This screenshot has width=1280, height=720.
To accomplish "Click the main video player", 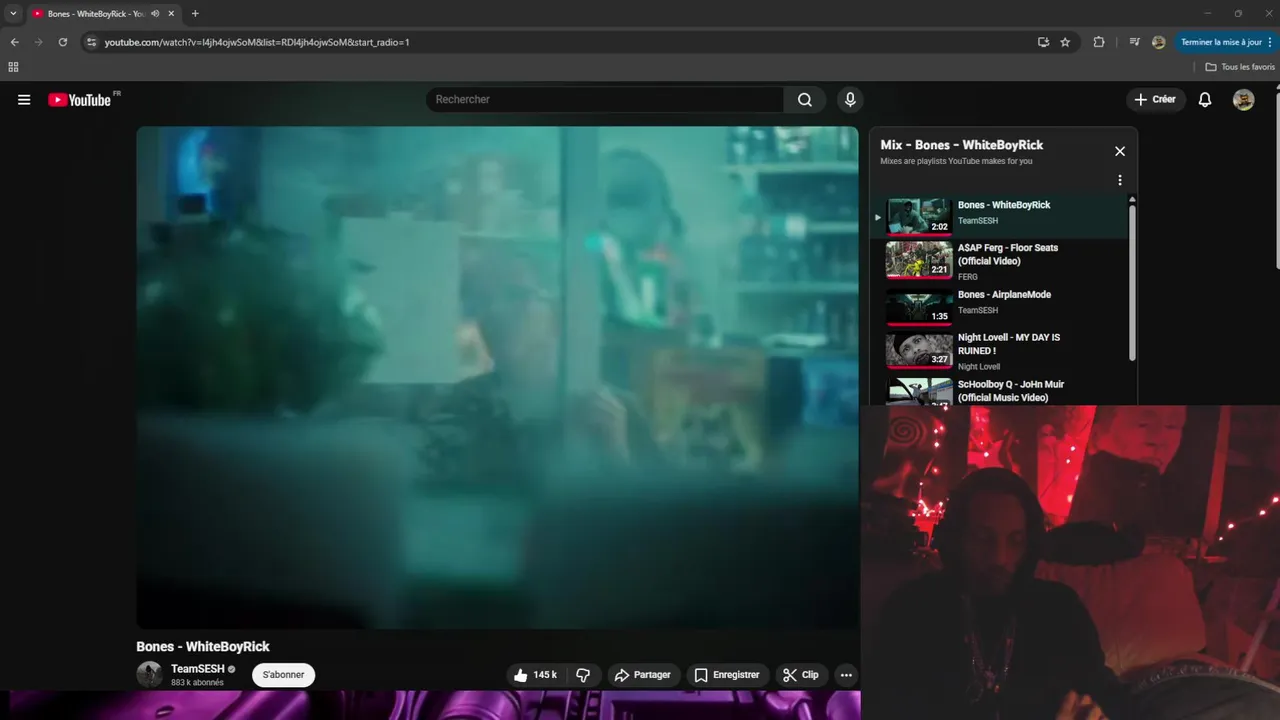I will (x=497, y=377).
